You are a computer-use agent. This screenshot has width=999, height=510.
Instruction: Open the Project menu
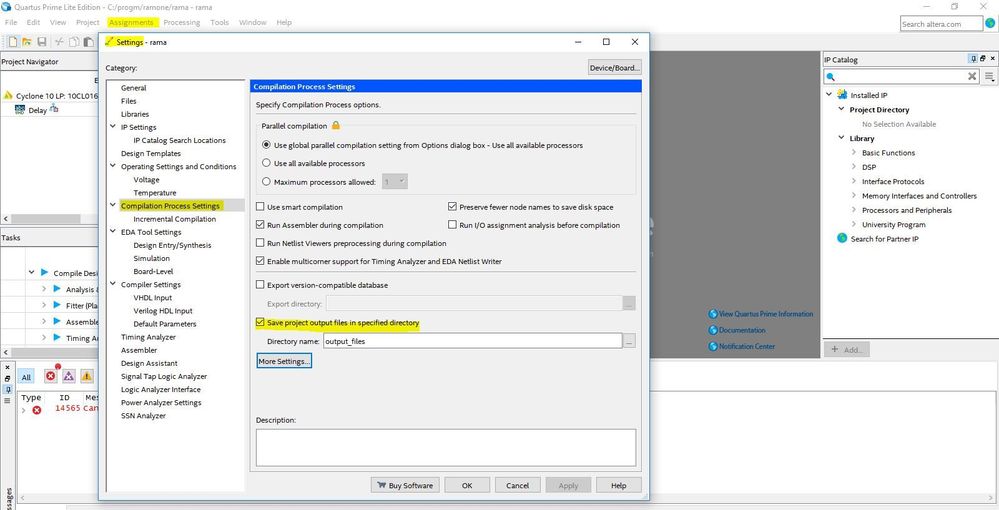[x=87, y=22]
